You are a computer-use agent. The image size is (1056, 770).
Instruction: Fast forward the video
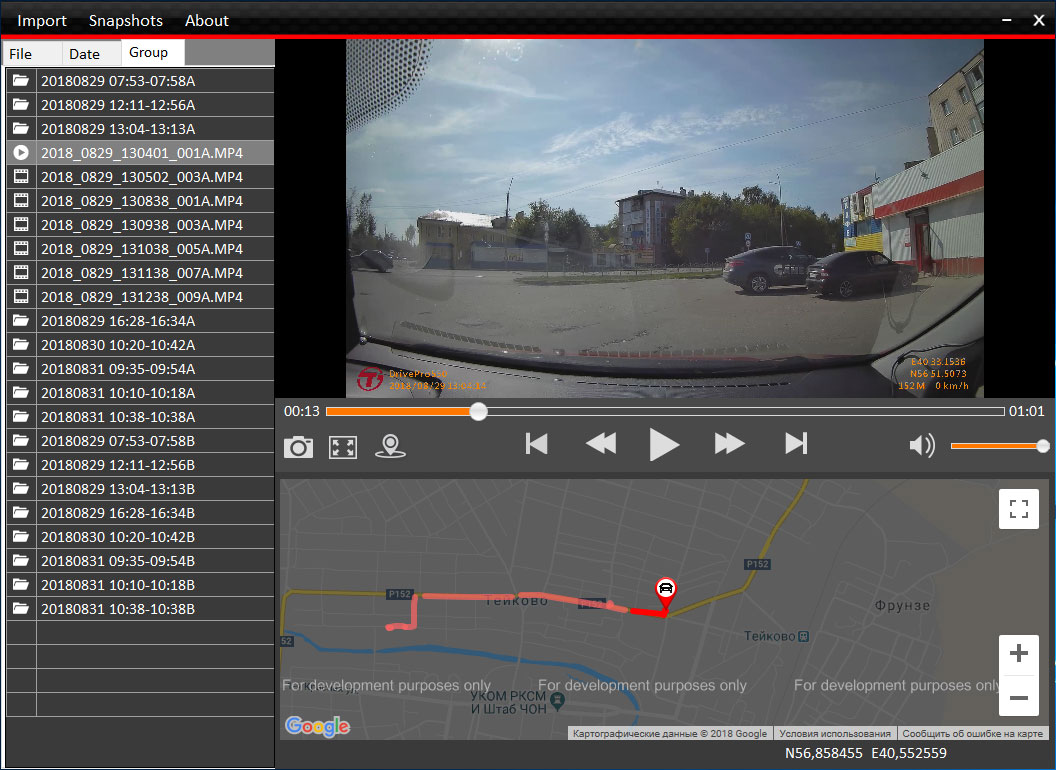729,444
